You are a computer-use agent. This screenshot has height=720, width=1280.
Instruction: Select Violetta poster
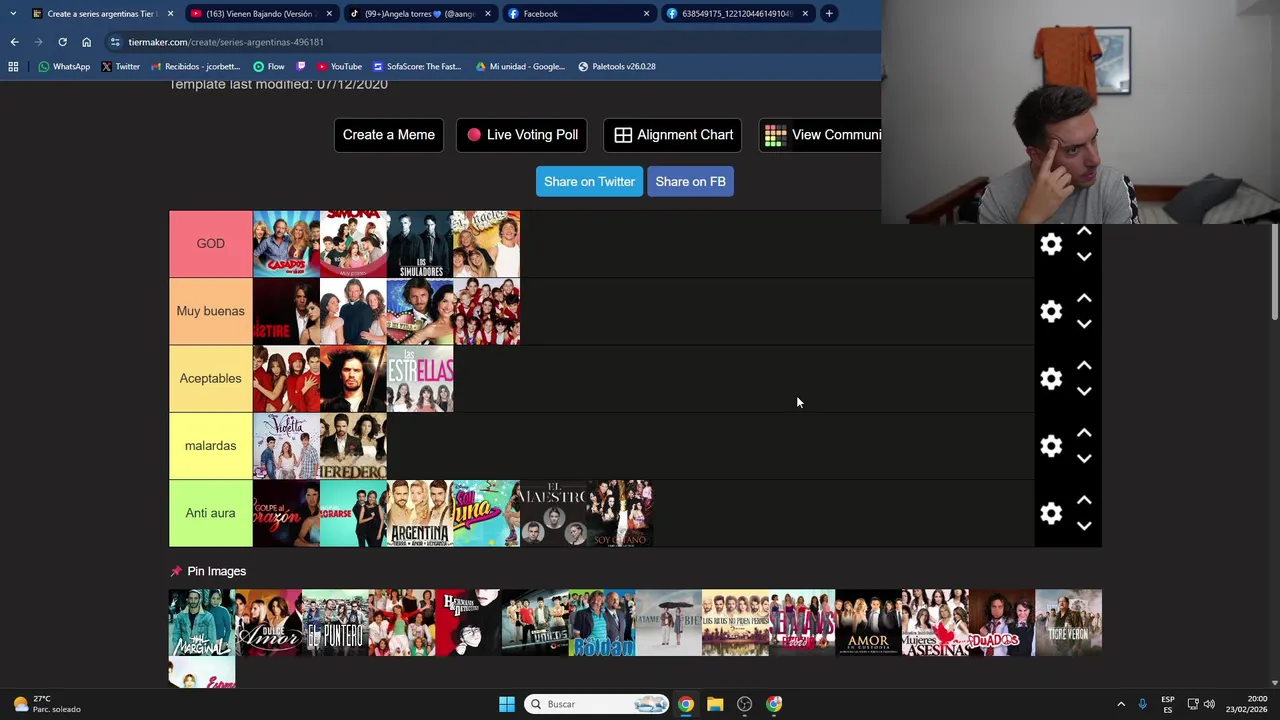[286, 446]
